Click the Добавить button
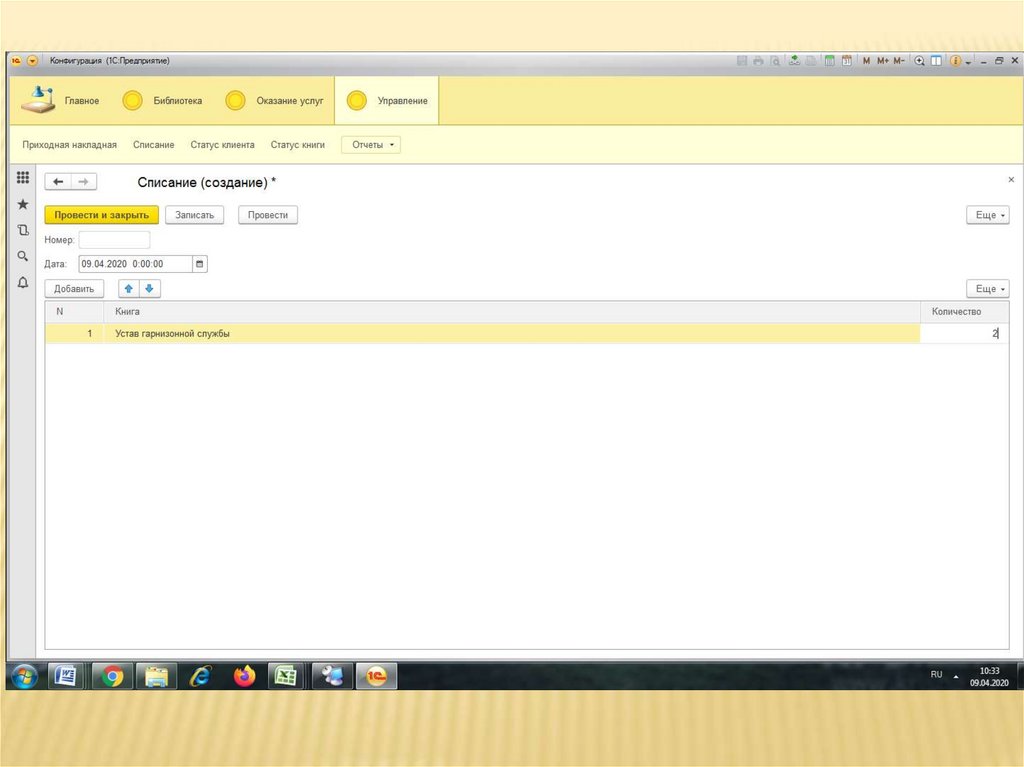The image size is (1024, 767). pos(74,289)
